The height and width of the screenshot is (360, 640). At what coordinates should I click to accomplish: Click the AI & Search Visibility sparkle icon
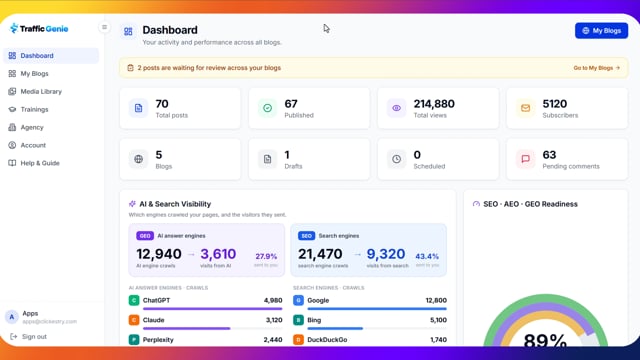(132, 204)
